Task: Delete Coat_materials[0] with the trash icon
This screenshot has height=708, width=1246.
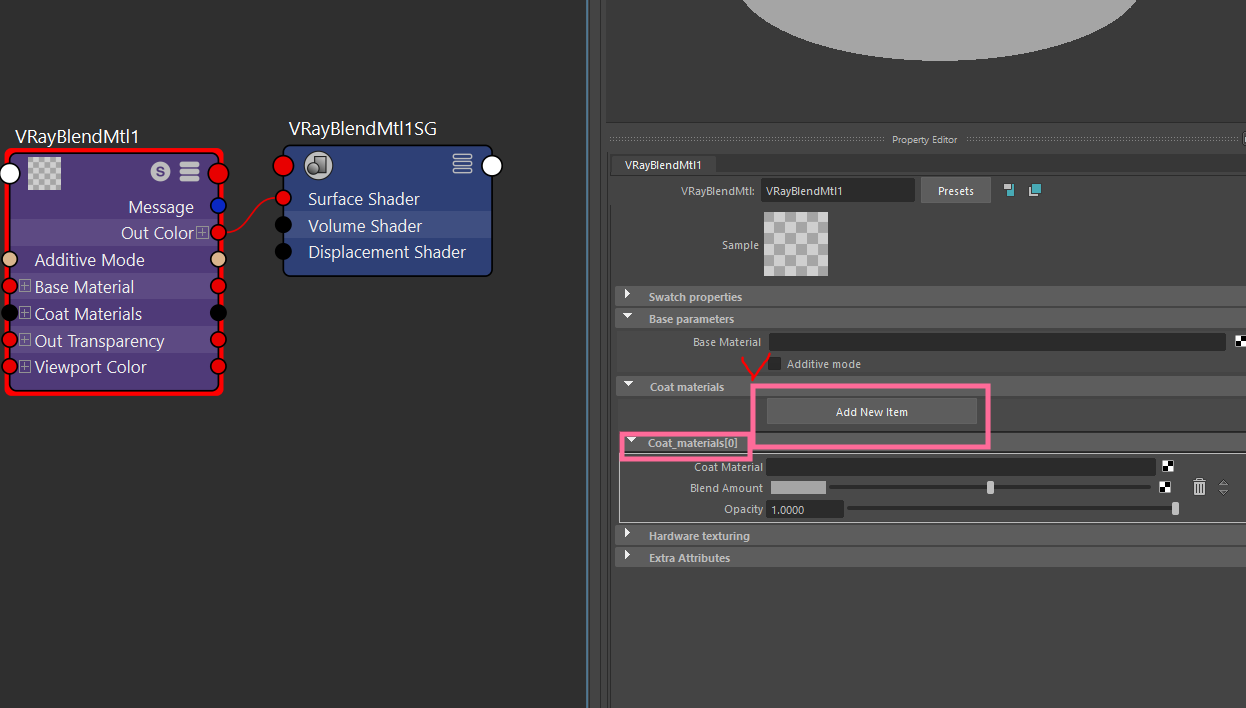Action: click(1199, 487)
